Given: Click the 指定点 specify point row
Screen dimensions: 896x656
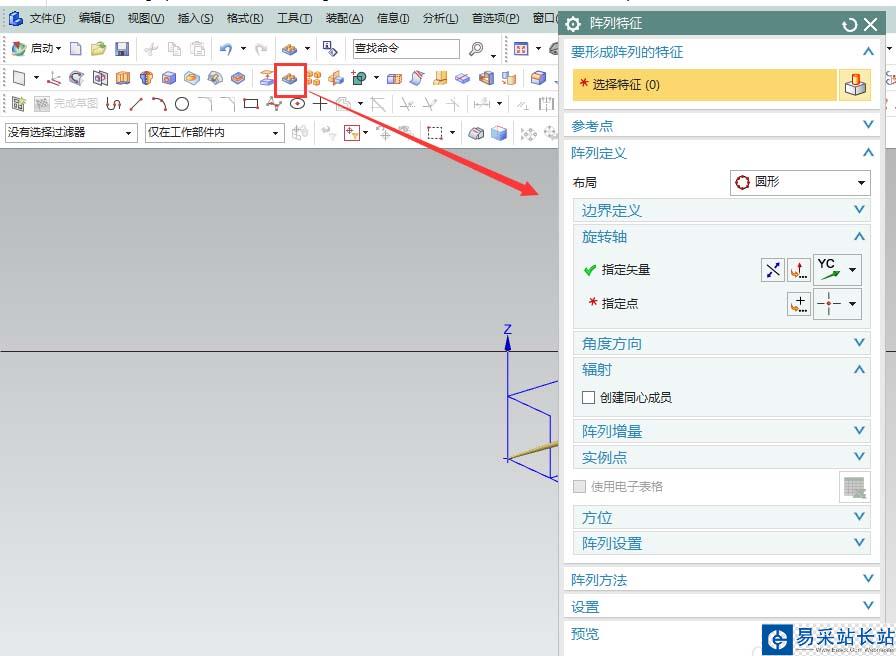Looking at the screenshot, I should pyautogui.click(x=722, y=303).
